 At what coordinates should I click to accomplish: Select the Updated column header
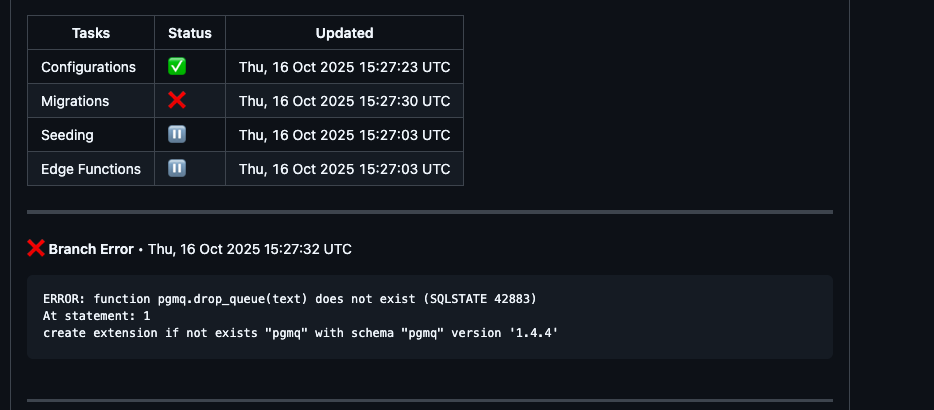[344, 33]
